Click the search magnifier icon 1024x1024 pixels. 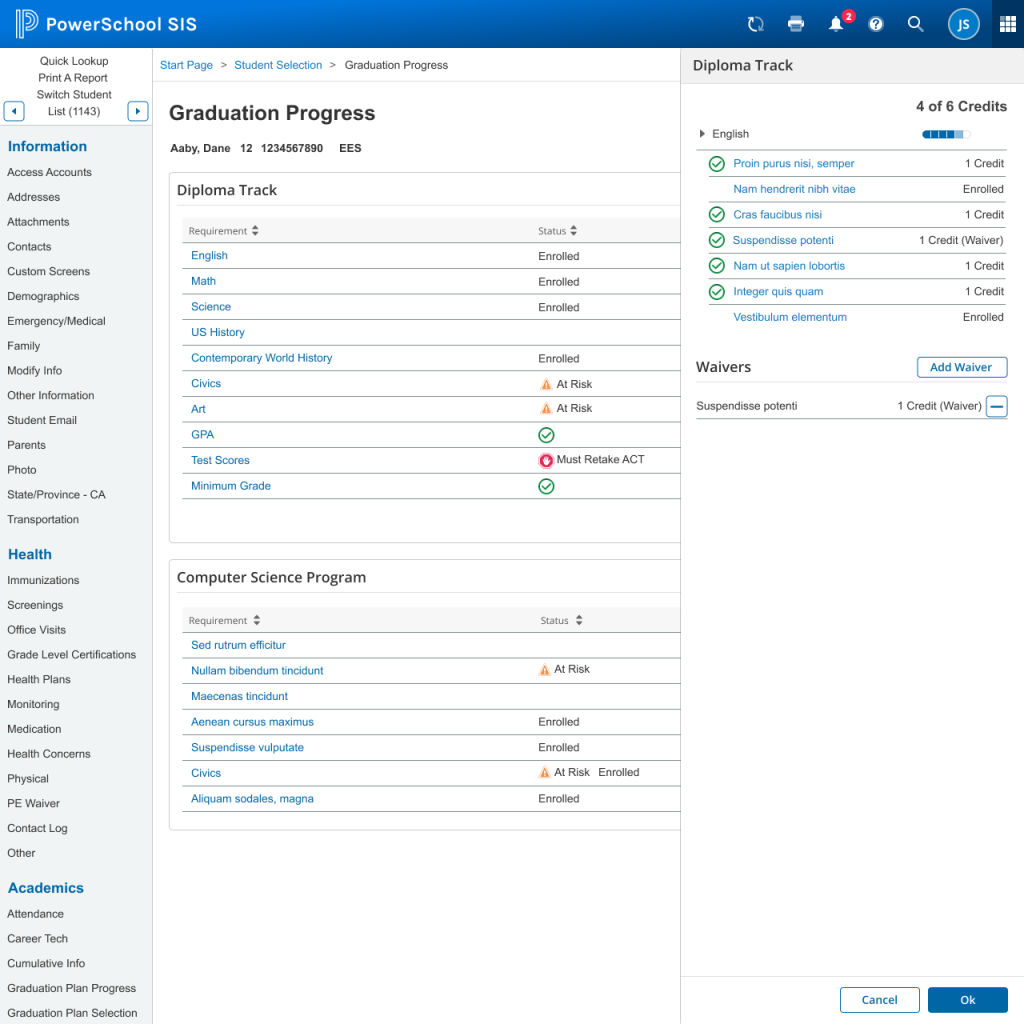click(915, 24)
